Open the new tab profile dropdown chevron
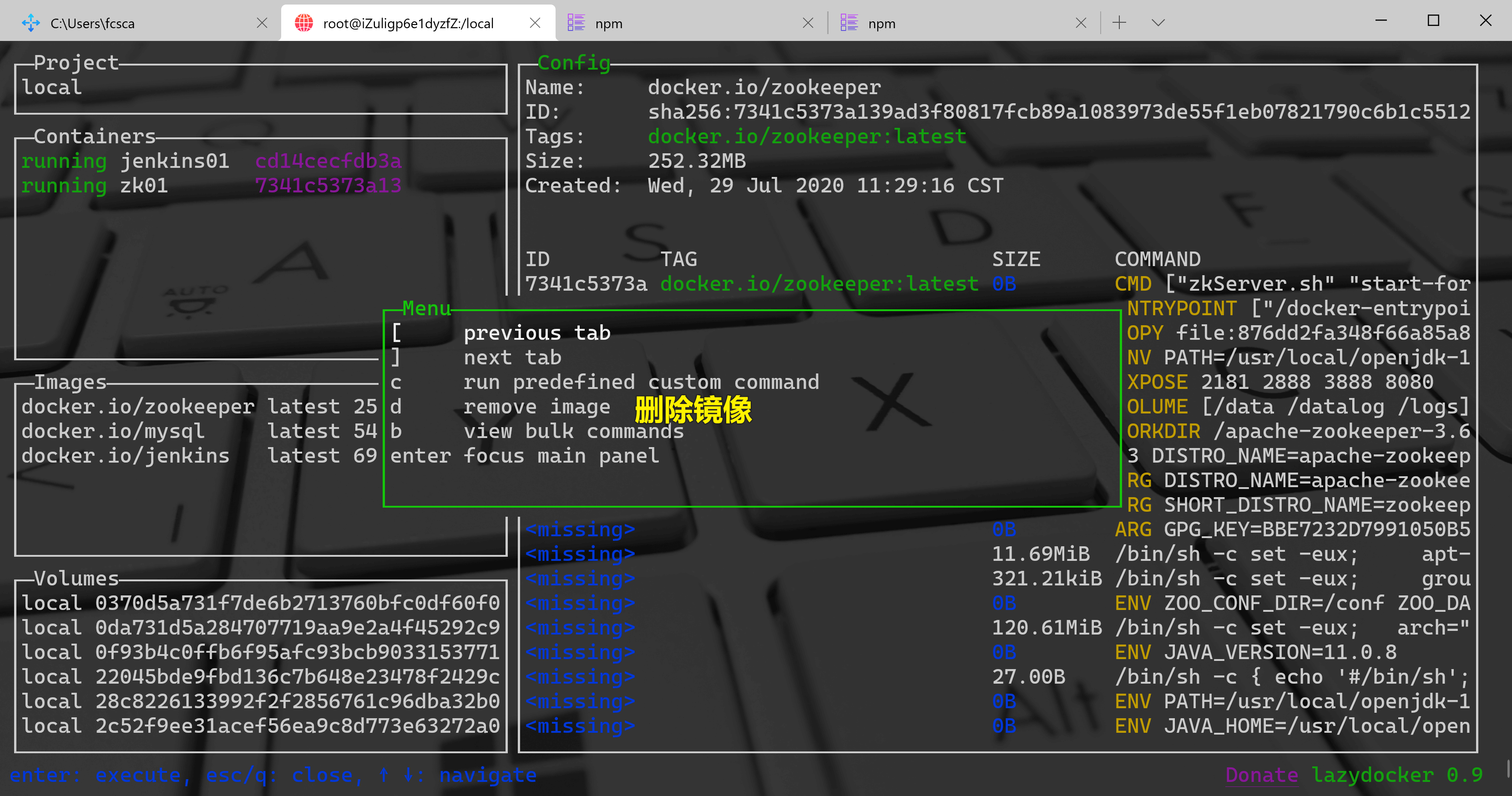 1158,23
